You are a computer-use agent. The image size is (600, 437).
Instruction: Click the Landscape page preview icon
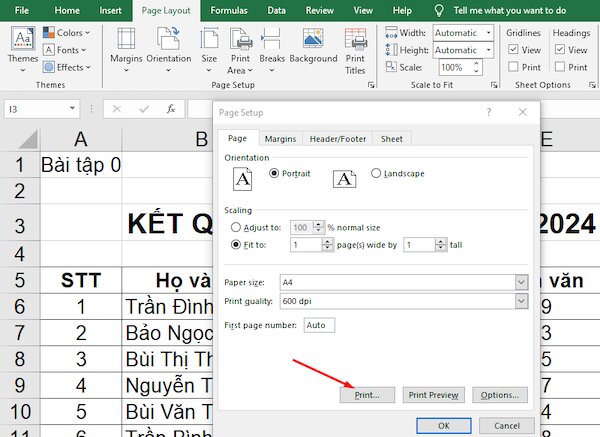tap(344, 179)
